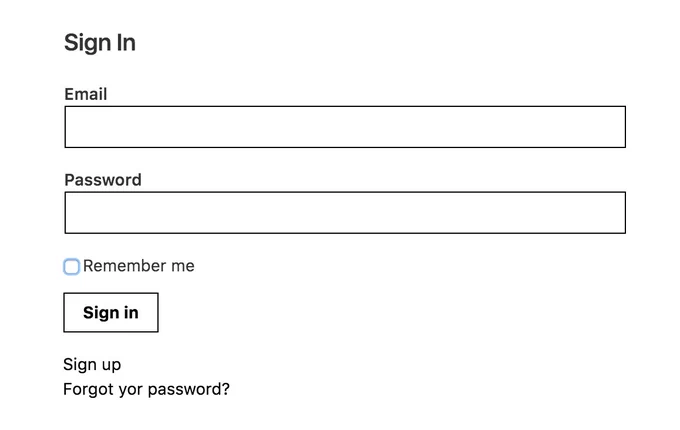
Task: Click the Sign in button
Action: (x=111, y=313)
